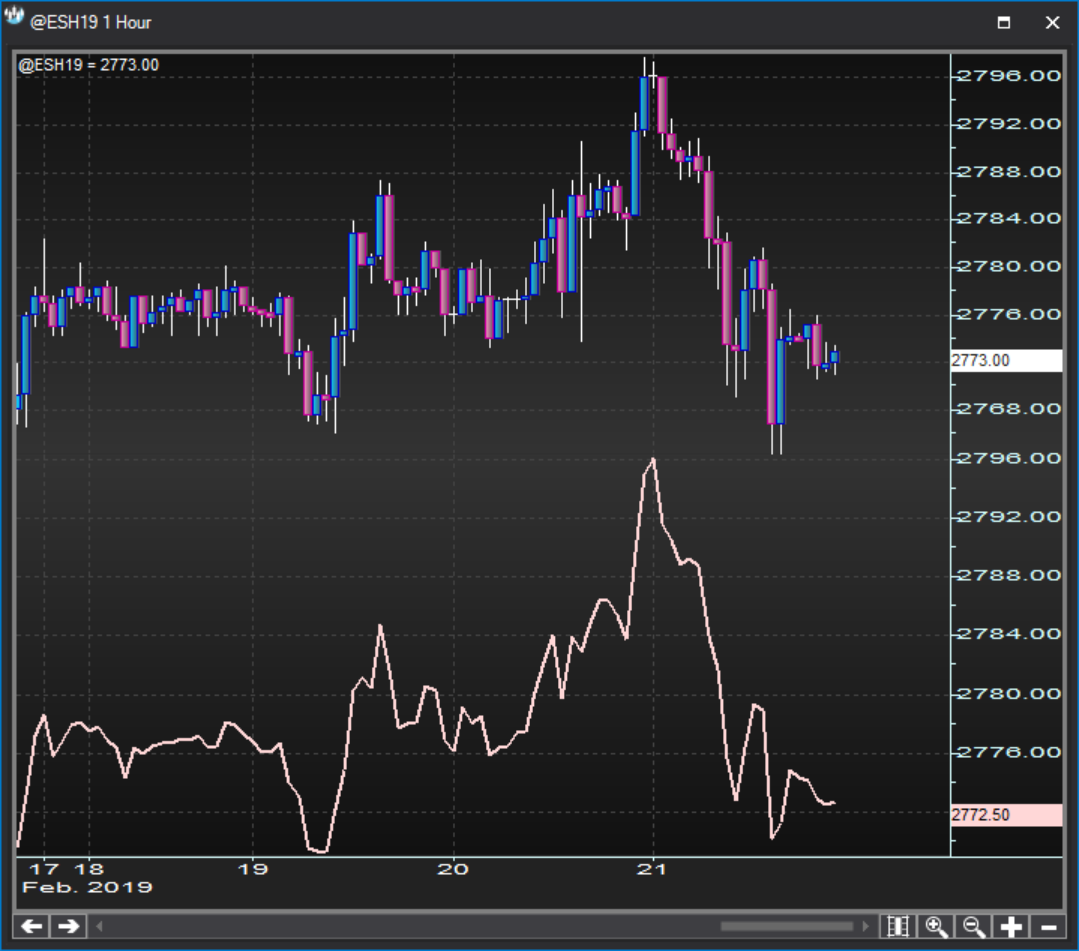Click the '@ESH19 1 Hour' window title
The height and width of the screenshot is (951, 1079).
pyautogui.click(x=91, y=23)
